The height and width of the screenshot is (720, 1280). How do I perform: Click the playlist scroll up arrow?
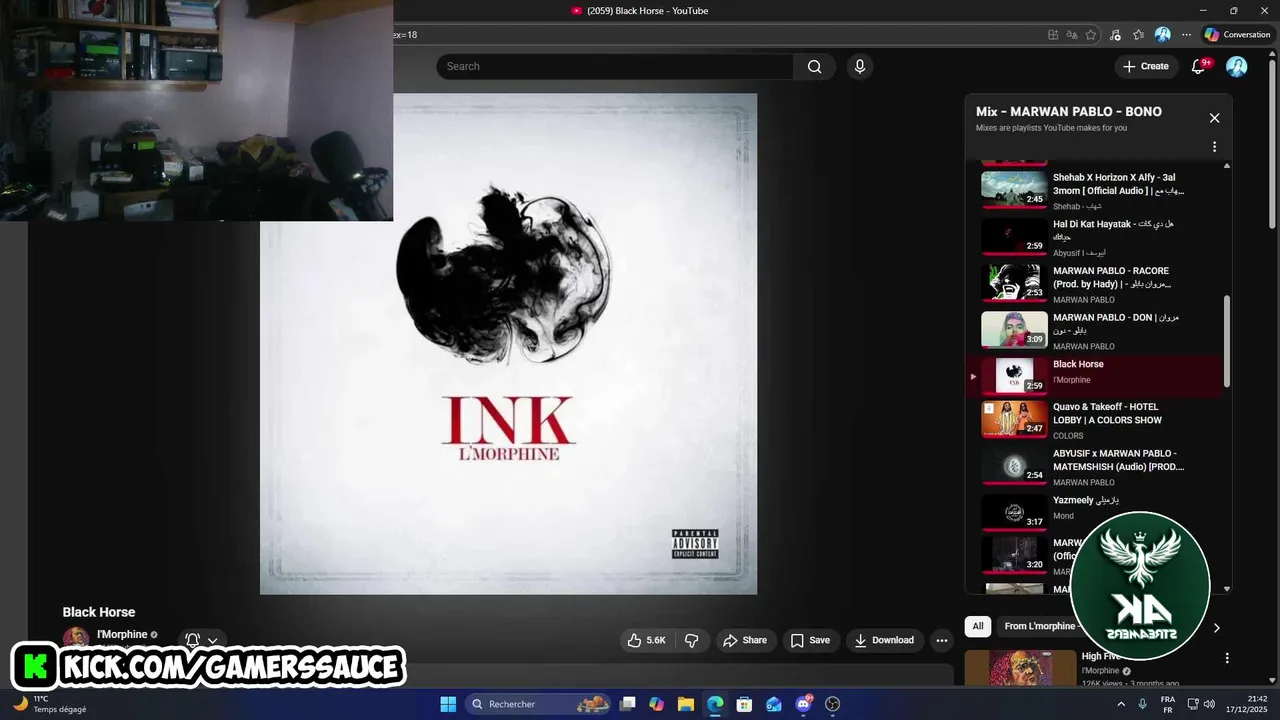(1227, 165)
